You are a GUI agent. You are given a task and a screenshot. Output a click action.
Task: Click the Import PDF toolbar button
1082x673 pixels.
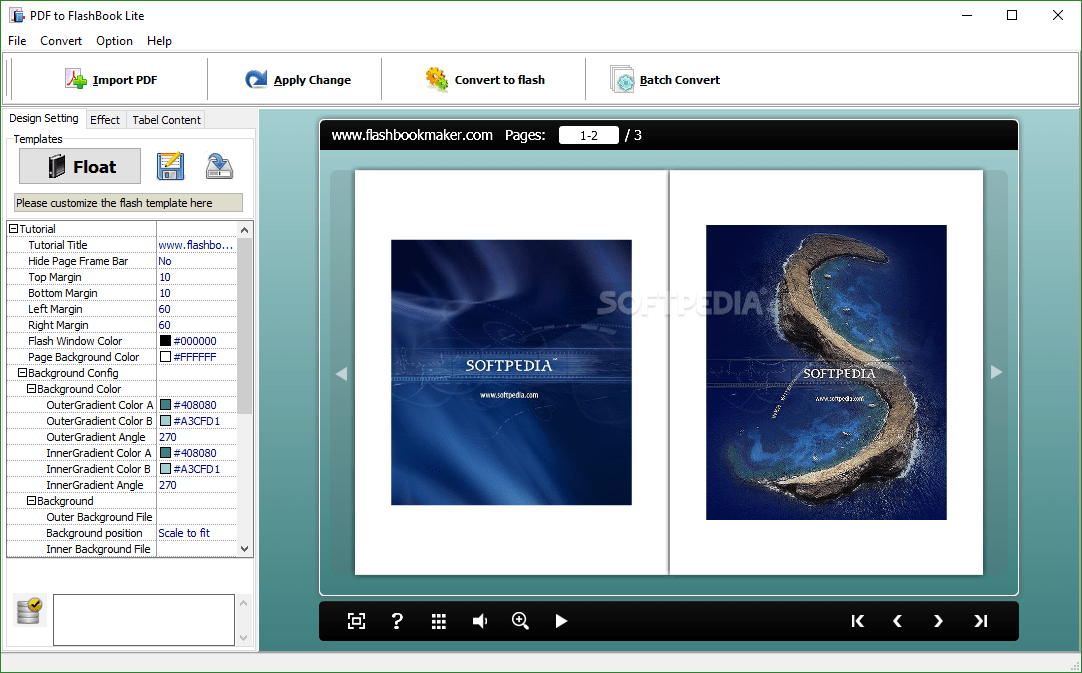111,80
